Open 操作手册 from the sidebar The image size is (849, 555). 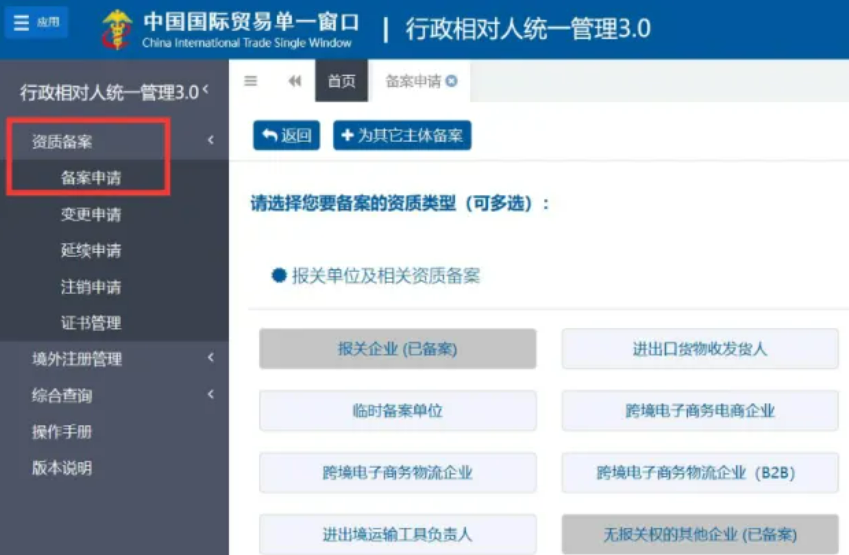click(62, 431)
